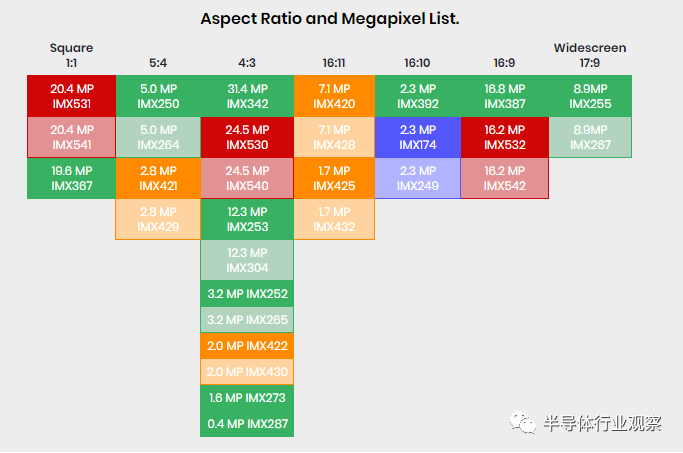
Task: Click the Aspect Ratio and Megapixel List title
Action: point(329,19)
